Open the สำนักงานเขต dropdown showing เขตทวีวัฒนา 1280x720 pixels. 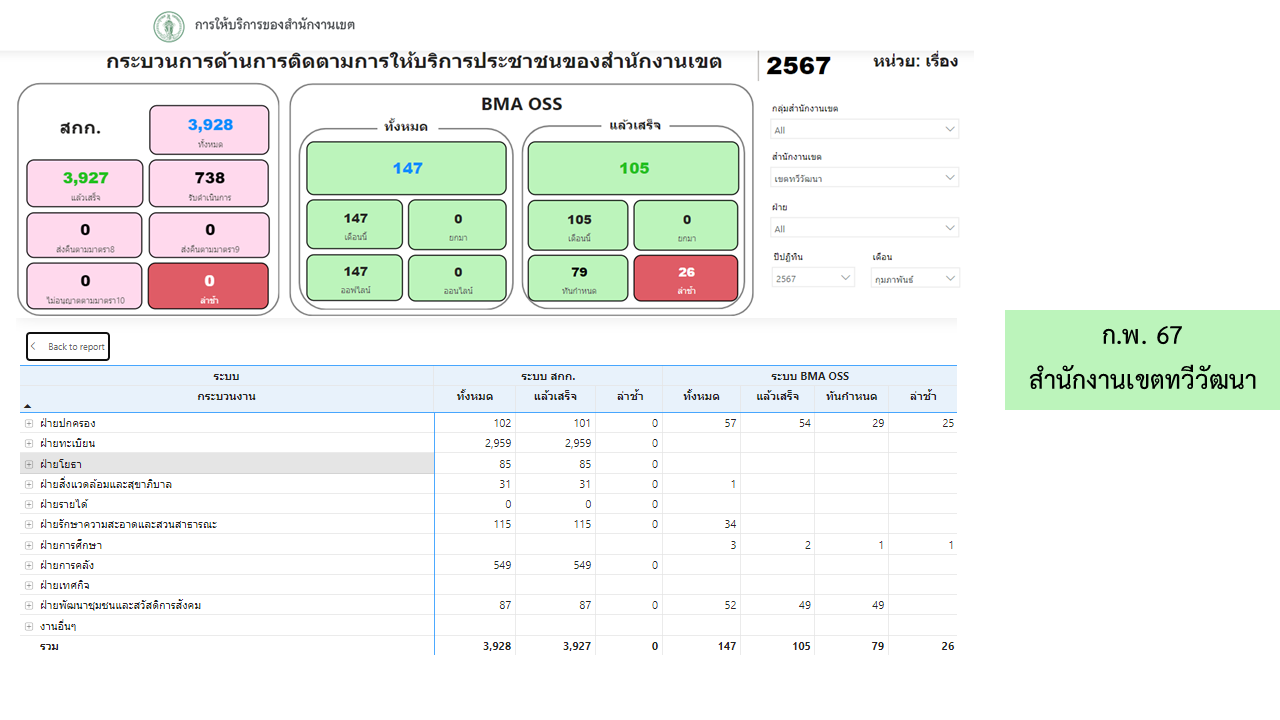(864, 178)
